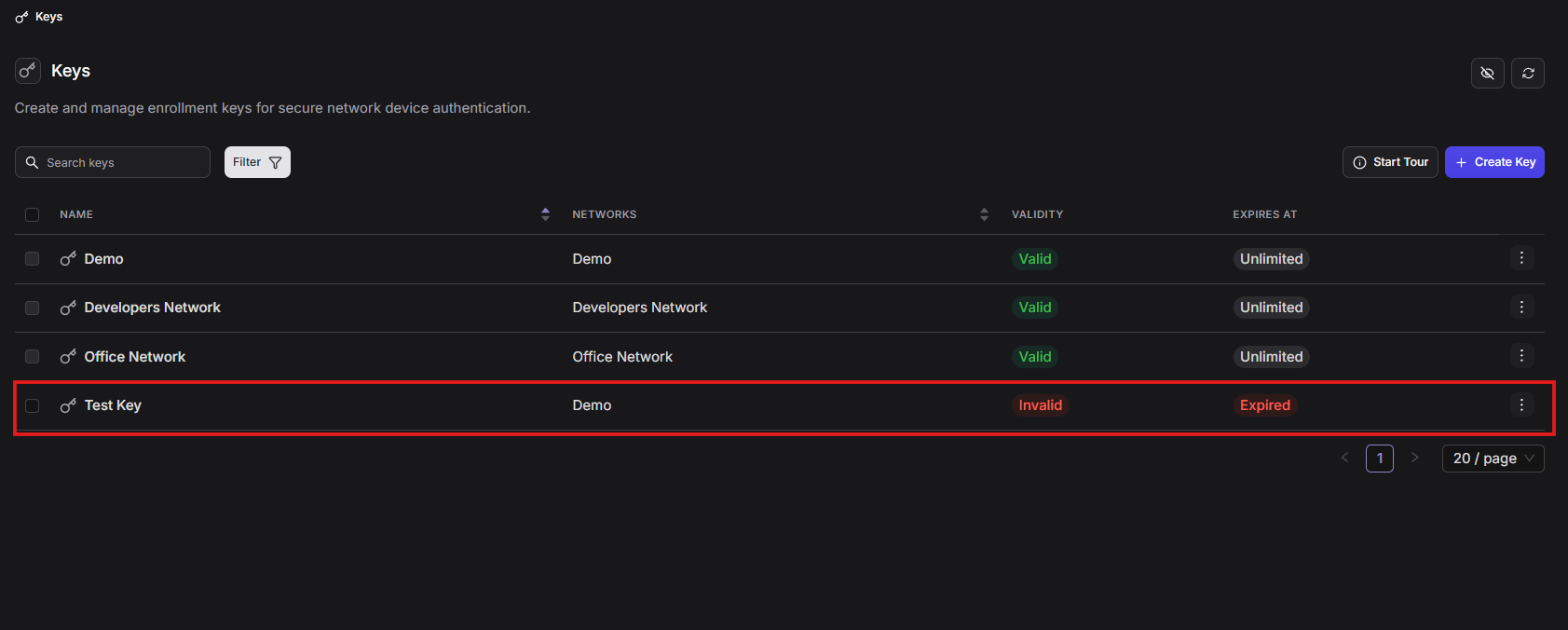Select the Office Network key checkbox

click(33, 357)
